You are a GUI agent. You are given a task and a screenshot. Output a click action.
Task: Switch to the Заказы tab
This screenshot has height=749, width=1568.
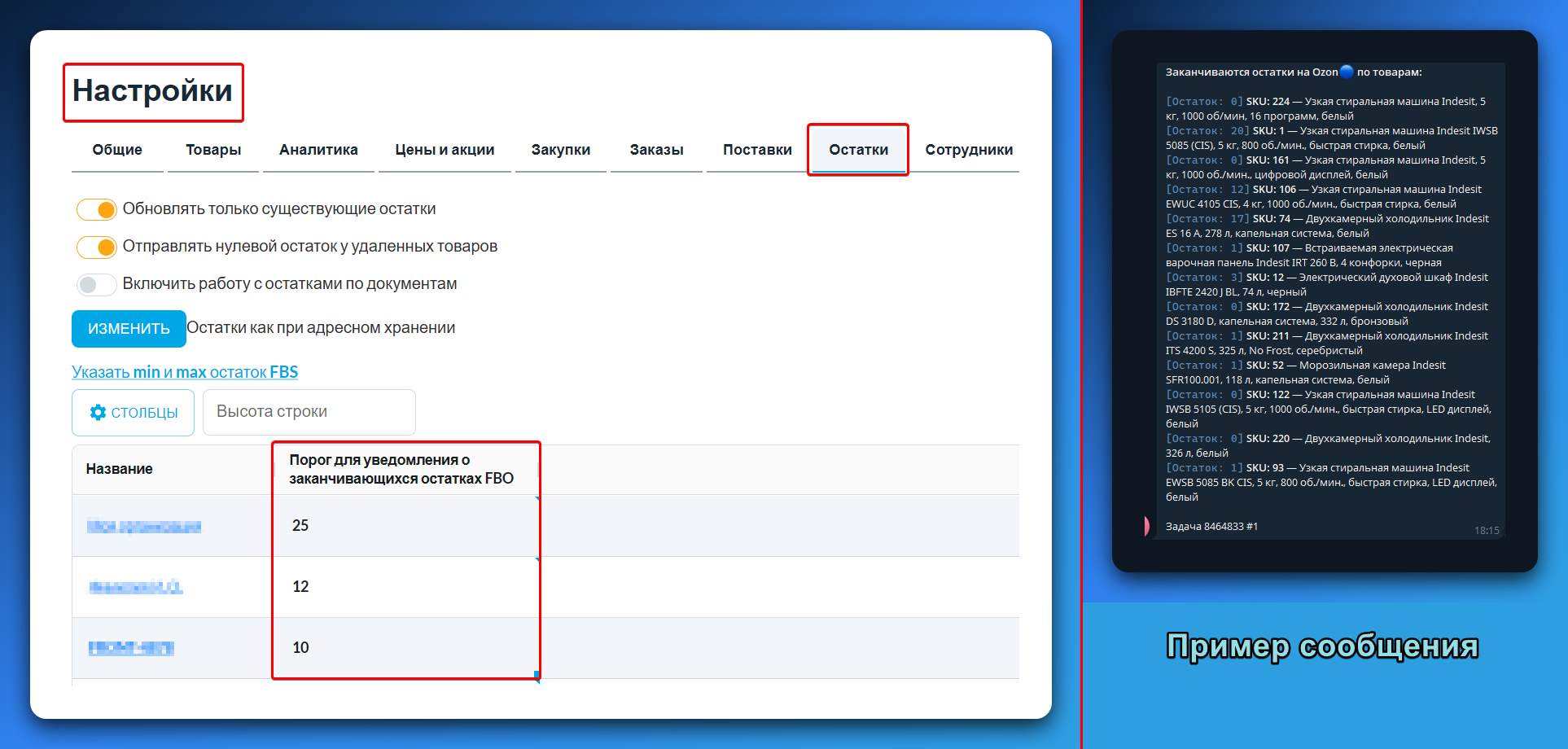pos(656,150)
